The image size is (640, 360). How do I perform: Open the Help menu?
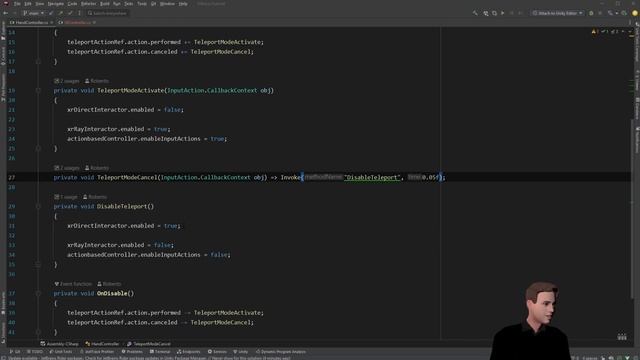coord(183,4)
